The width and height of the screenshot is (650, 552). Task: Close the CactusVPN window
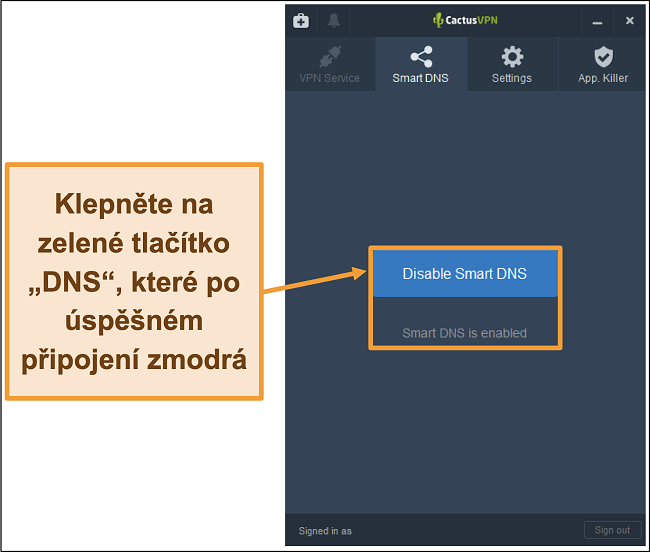pos(629,21)
